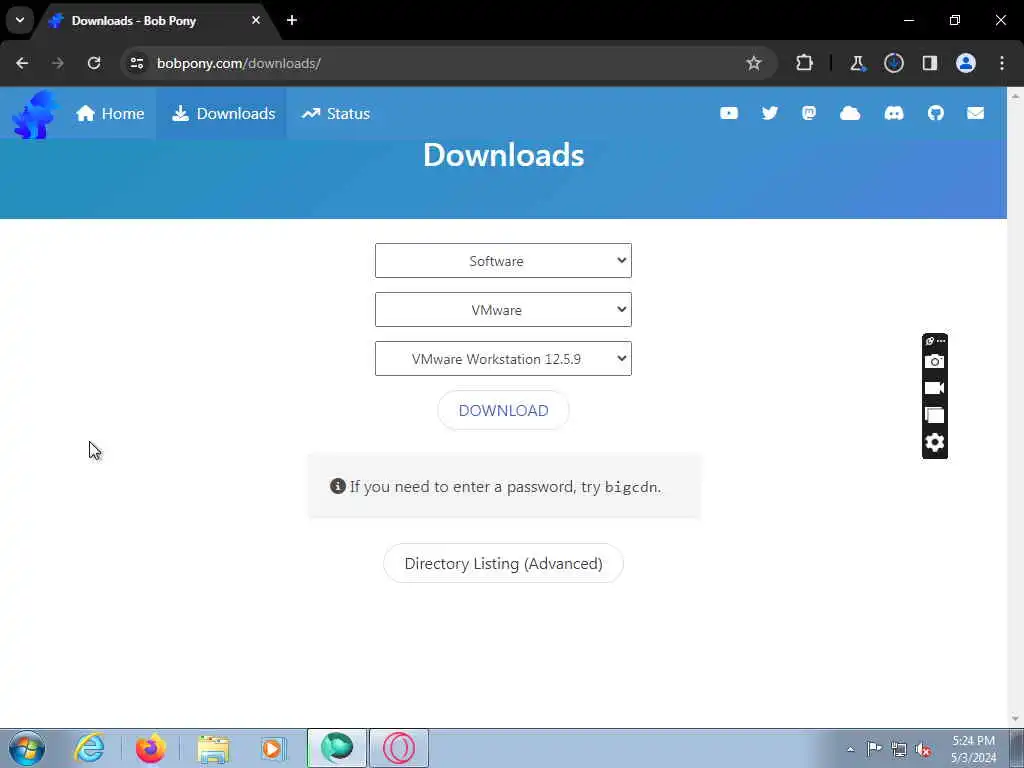Click the email envelope icon
This screenshot has height=768, width=1024.
tap(976, 114)
